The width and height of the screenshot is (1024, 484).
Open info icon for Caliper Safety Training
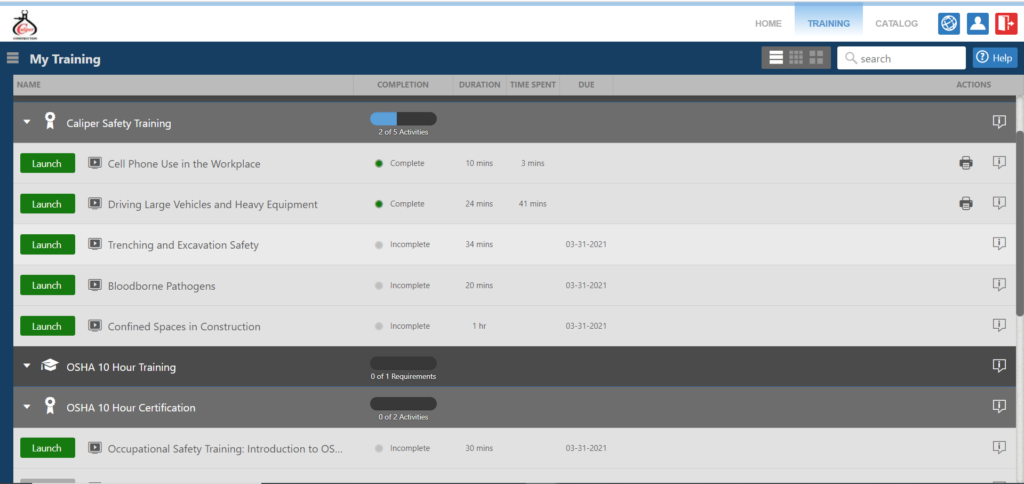[x=999, y=121]
